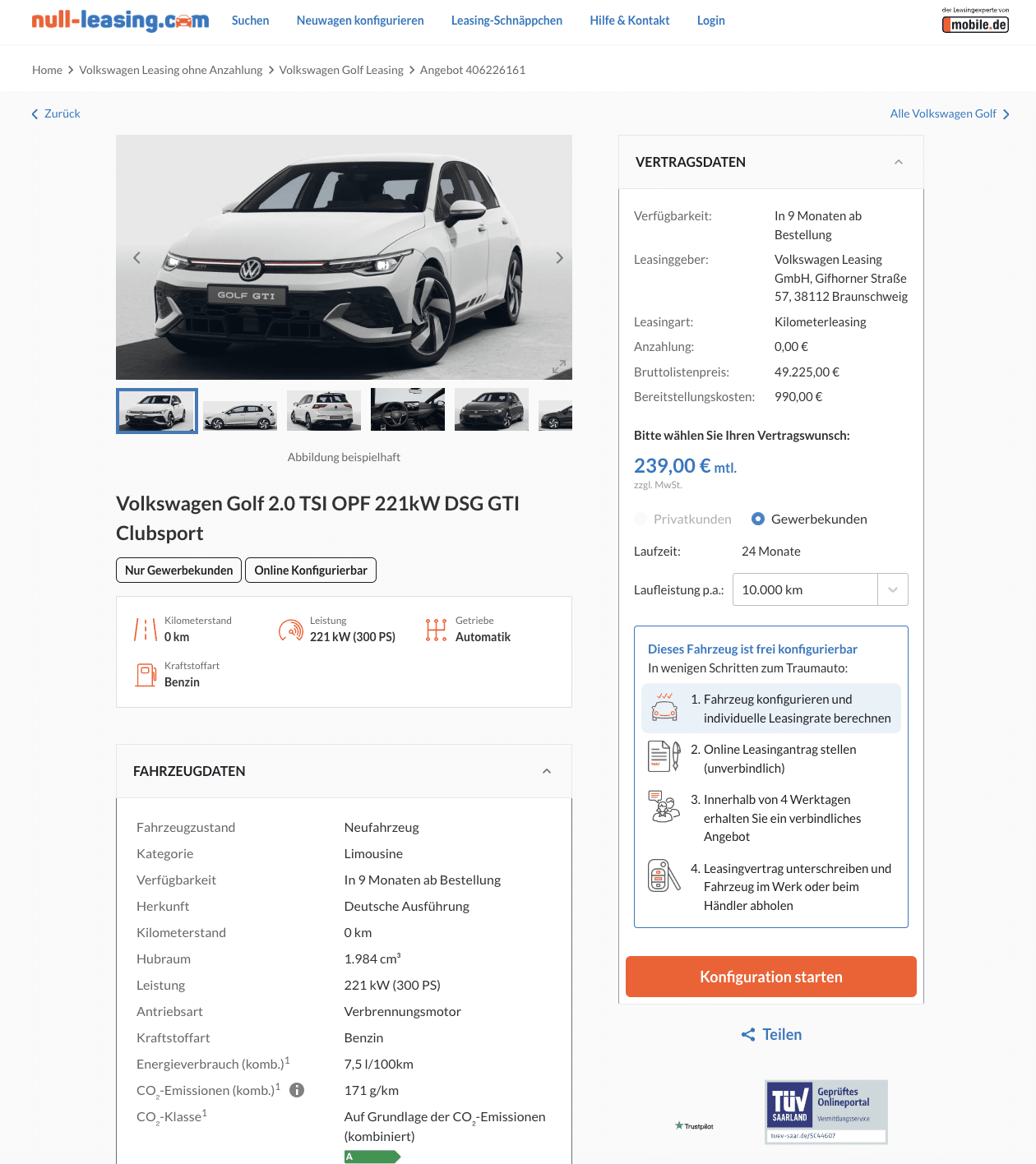
Task: Click the main Golf GTI image
Action: tap(344, 257)
